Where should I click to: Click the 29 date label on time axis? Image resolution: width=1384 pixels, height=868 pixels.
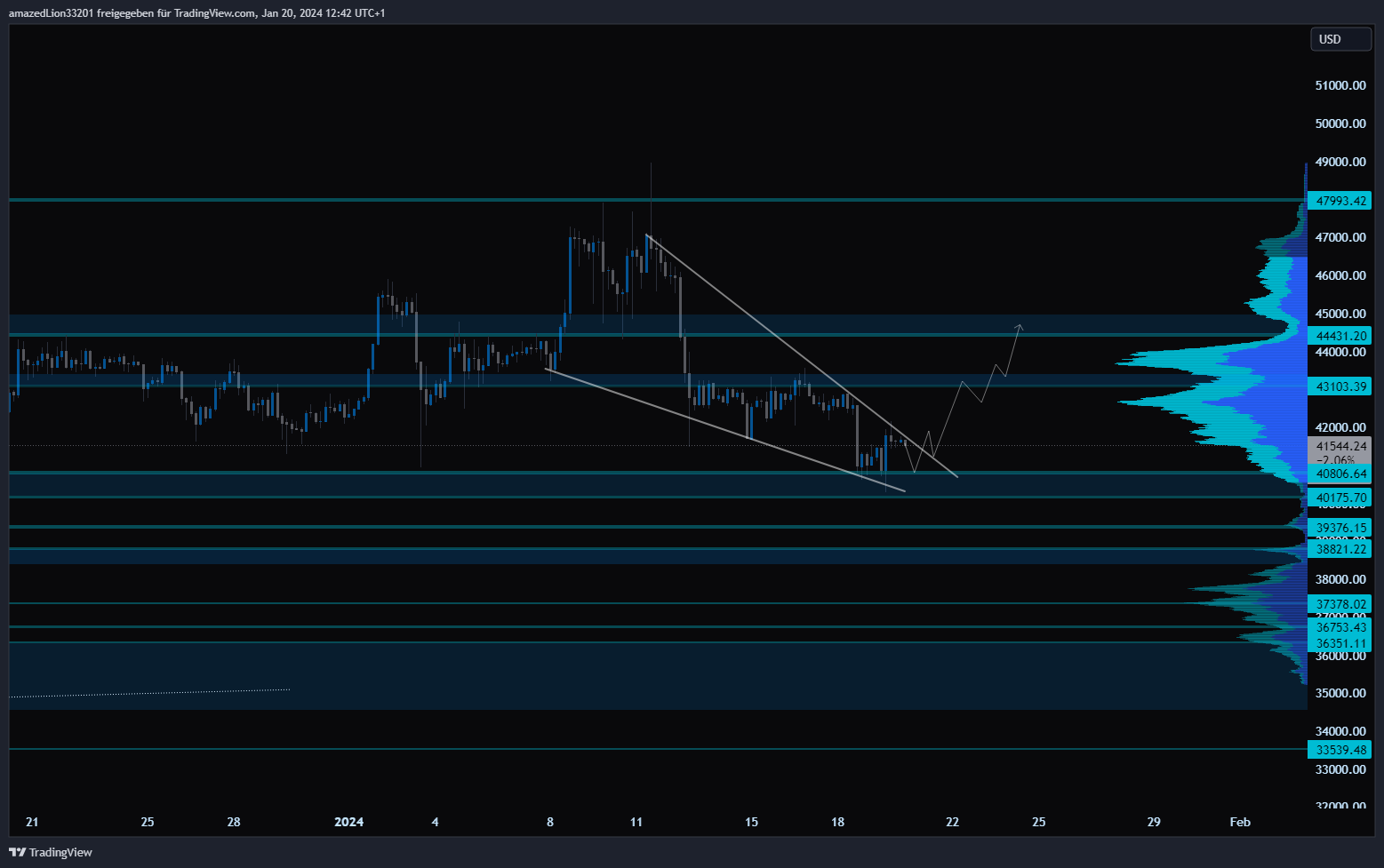coord(1154,822)
